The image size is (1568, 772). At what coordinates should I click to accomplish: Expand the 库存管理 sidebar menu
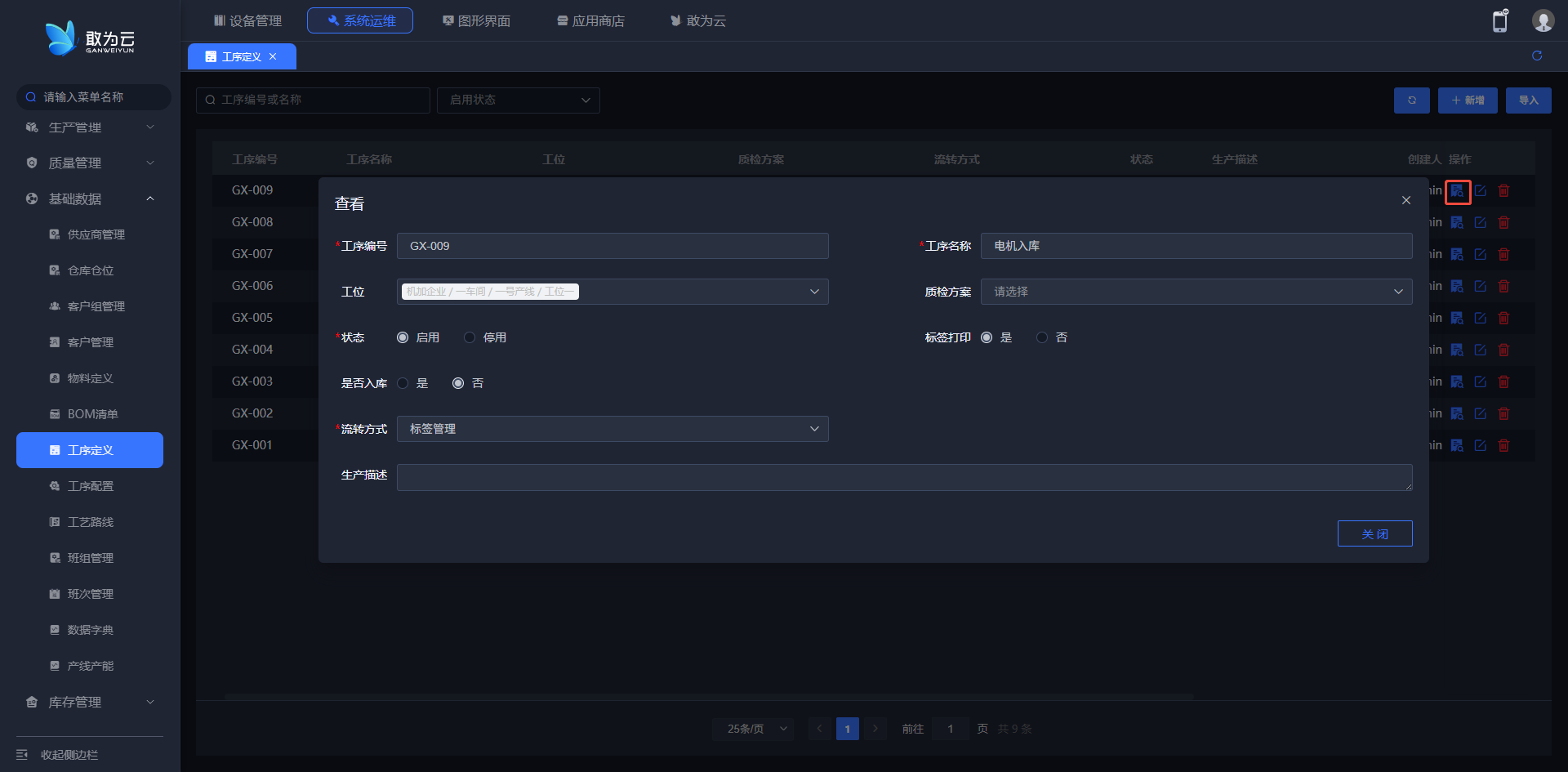(x=90, y=702)
